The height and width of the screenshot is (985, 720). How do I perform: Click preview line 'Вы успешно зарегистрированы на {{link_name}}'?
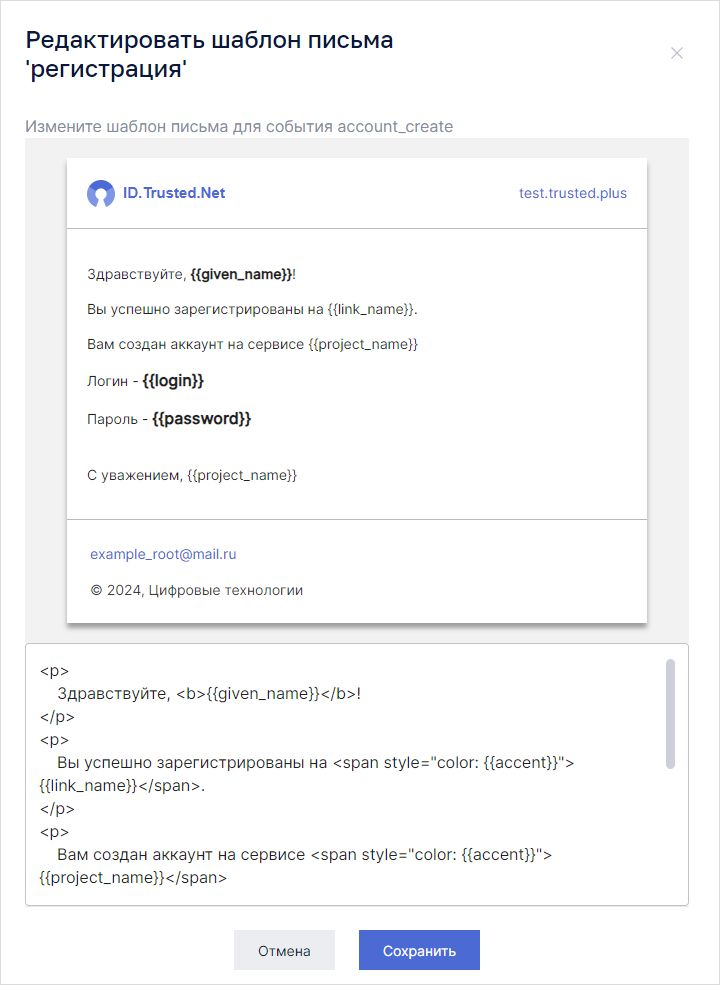253,310
